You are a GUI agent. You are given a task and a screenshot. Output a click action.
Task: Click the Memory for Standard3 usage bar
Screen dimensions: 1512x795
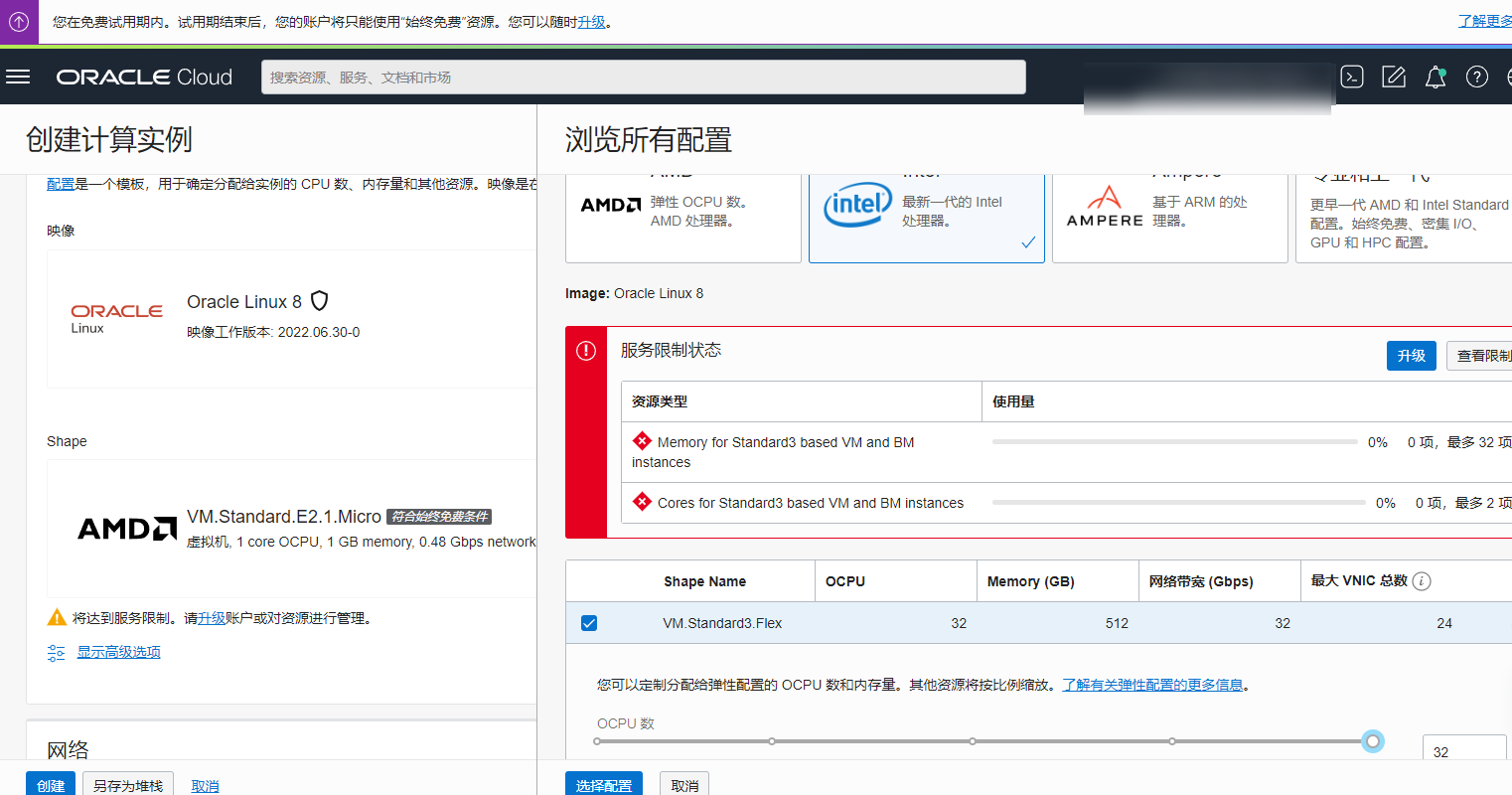[x=1174, y=441]
